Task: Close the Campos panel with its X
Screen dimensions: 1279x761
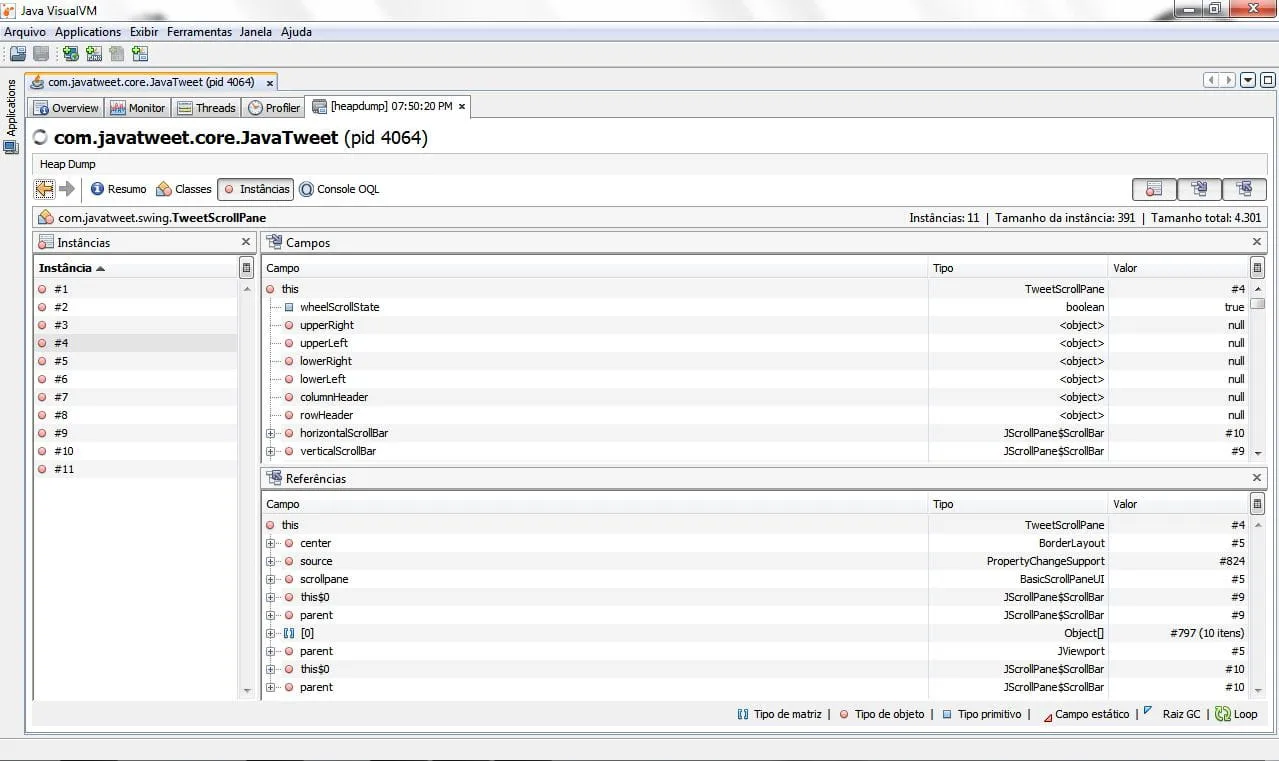Action: click(1257, 242)
